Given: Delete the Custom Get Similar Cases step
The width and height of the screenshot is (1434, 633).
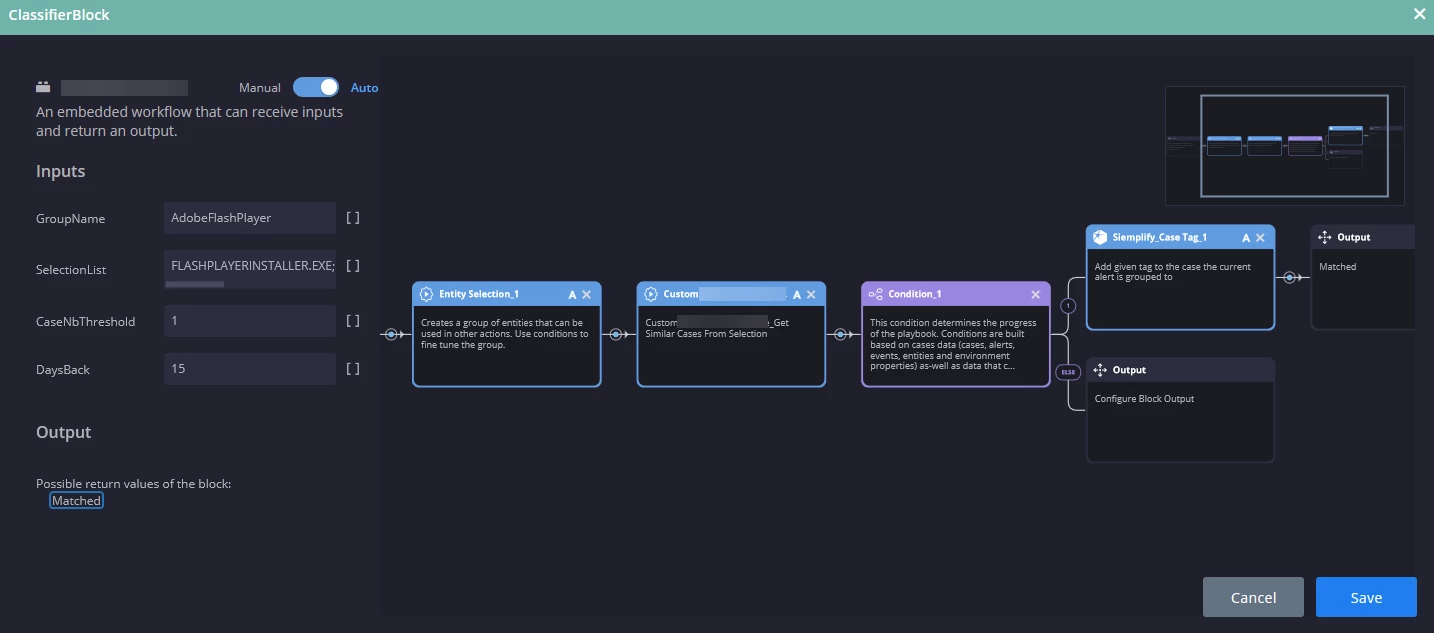Looking at the screenshot, I should tap(810, 294).
